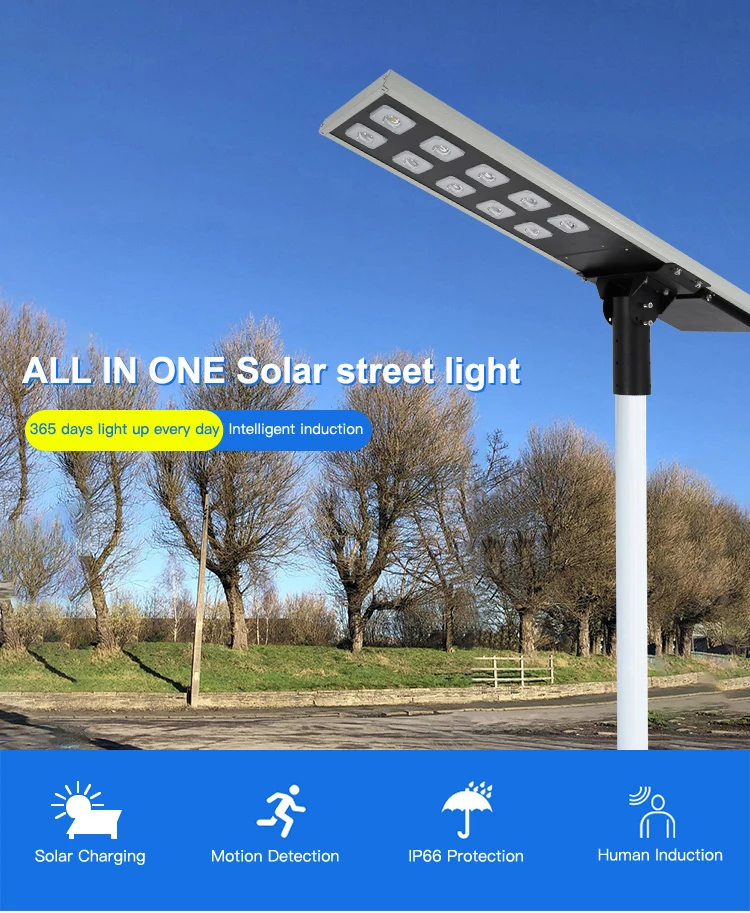
Task: Click the yellow 365 days light up badge
Action: click(x=124, y=430)
